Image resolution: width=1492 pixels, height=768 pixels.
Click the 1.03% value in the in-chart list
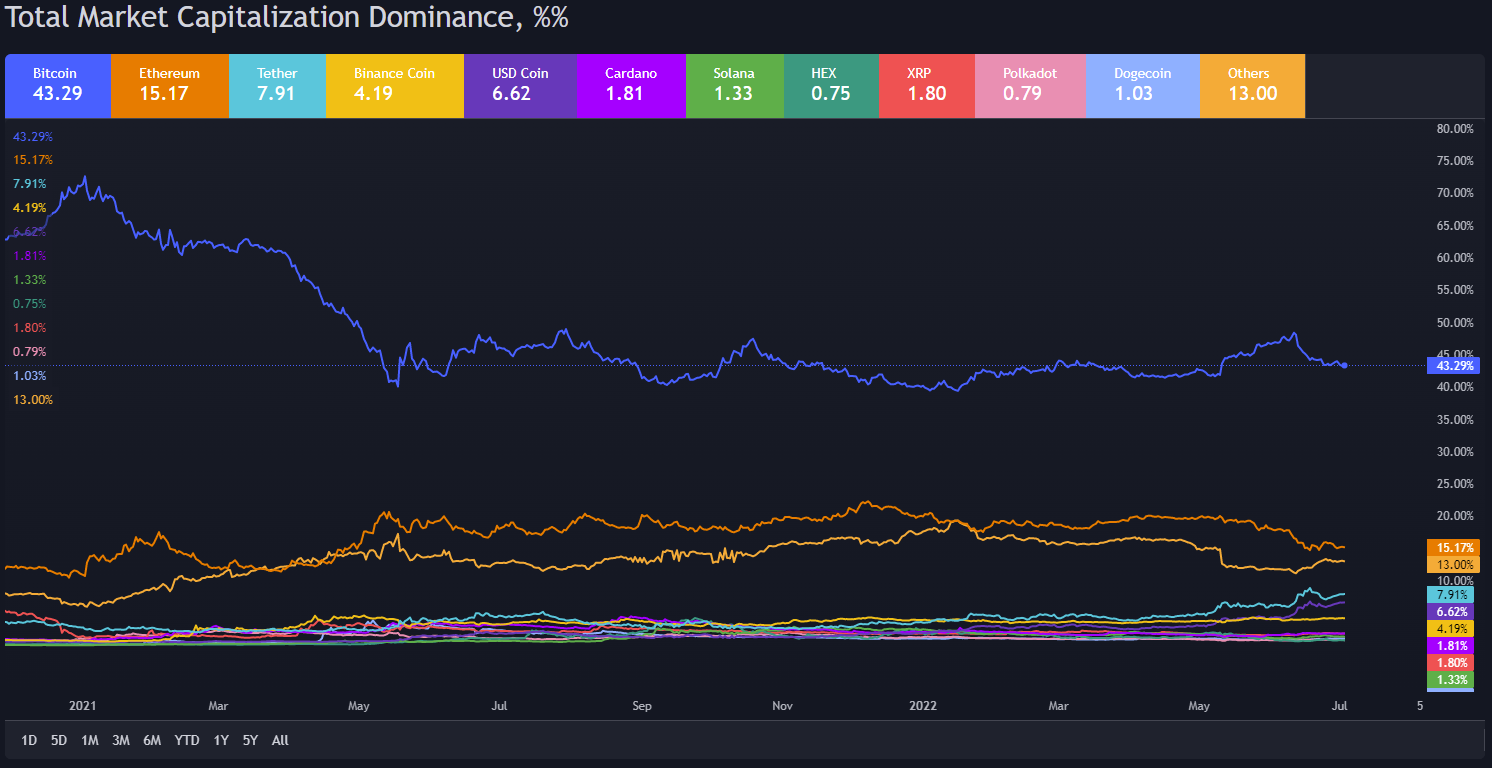click(x=30, y=376)
